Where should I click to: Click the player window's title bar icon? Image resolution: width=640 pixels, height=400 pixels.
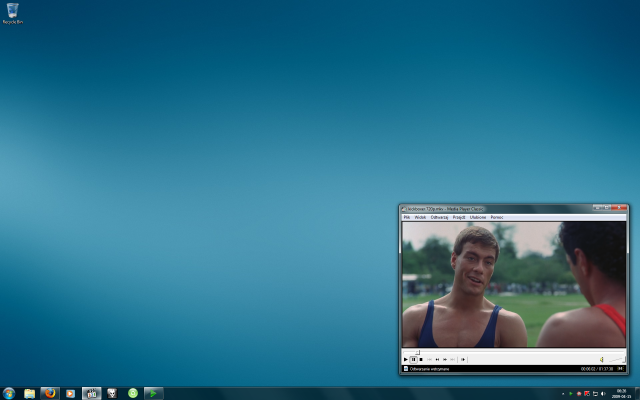(x=404, y=209)
